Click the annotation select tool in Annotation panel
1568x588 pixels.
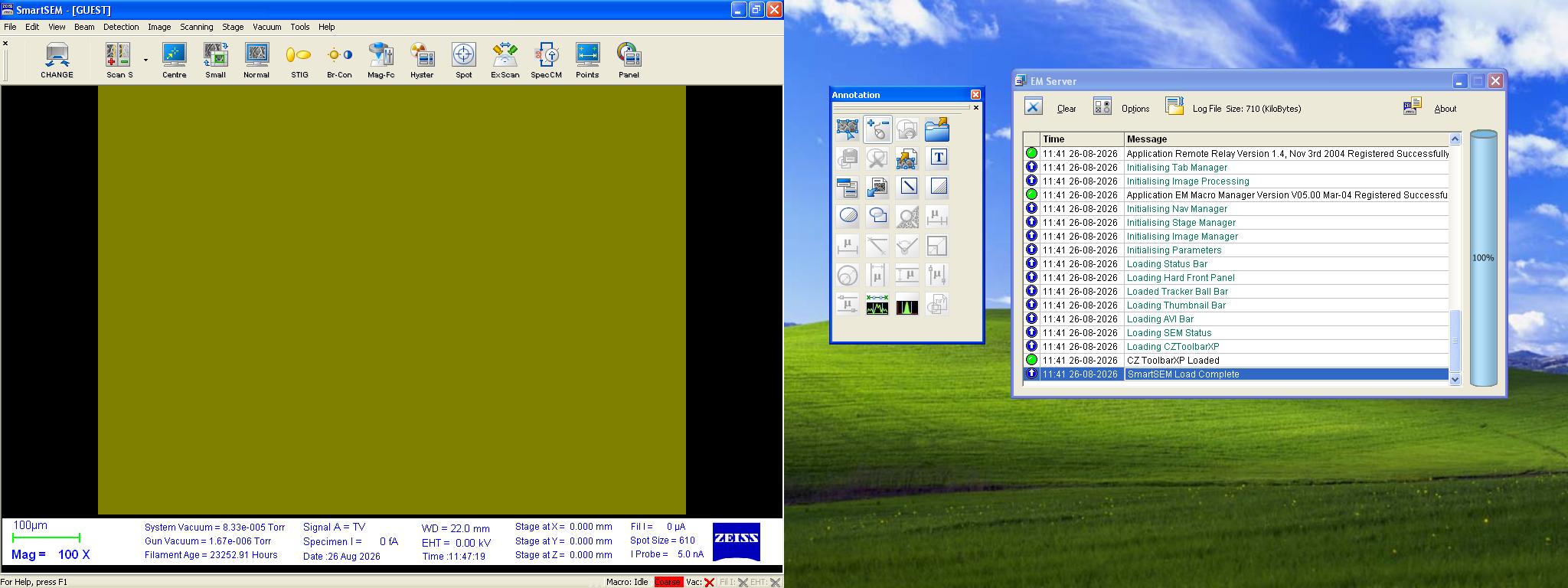coord(848,129)
